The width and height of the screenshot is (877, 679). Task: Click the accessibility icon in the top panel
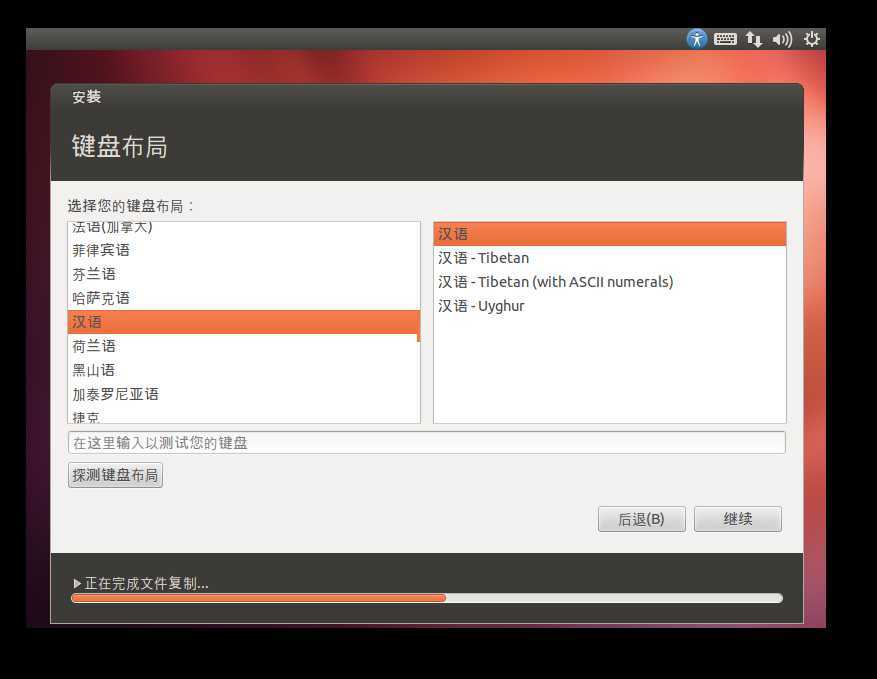pyautogui.click(x=695, y=38)
